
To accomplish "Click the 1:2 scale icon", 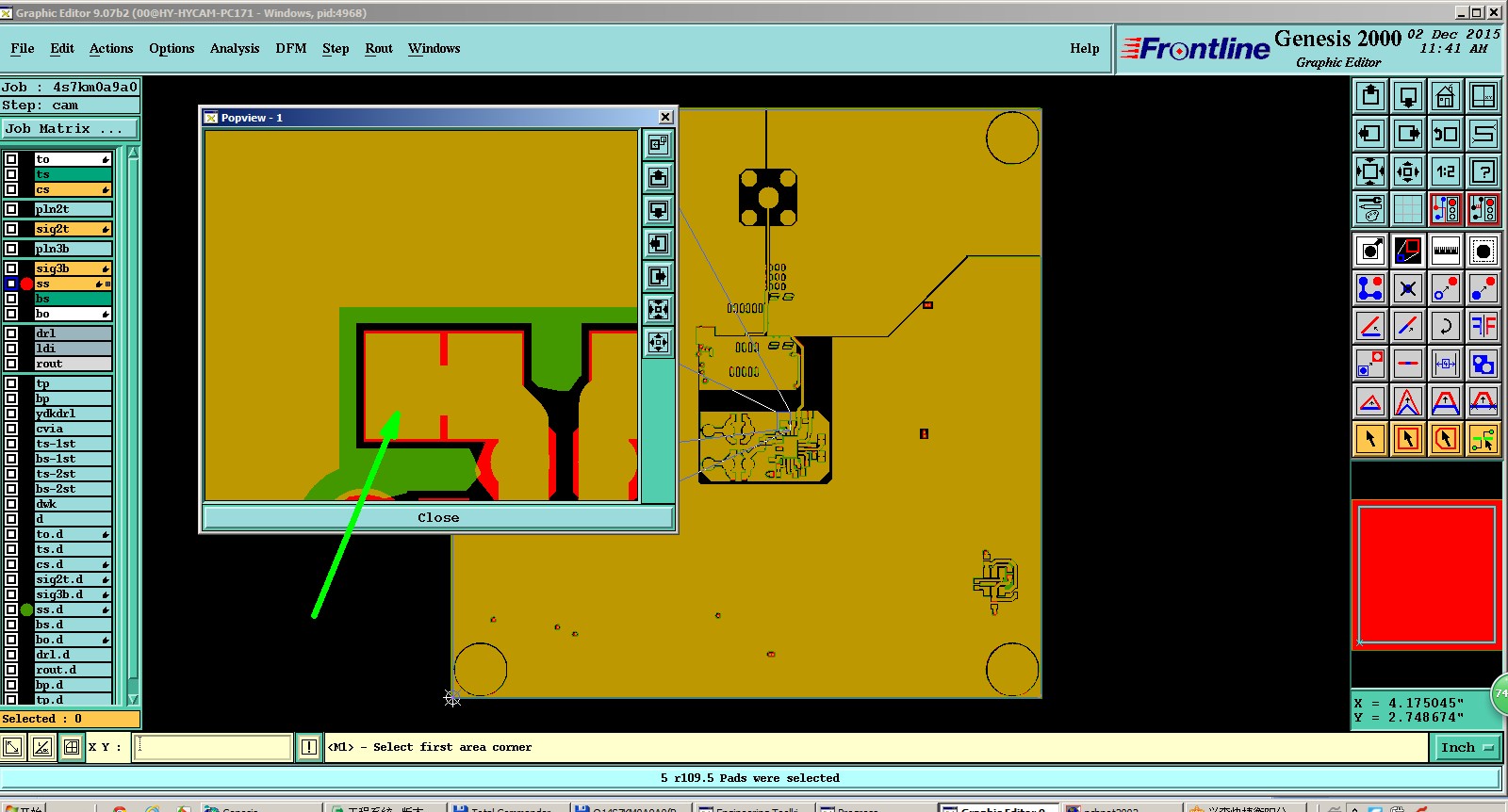I will click(x=1446, y=171).
